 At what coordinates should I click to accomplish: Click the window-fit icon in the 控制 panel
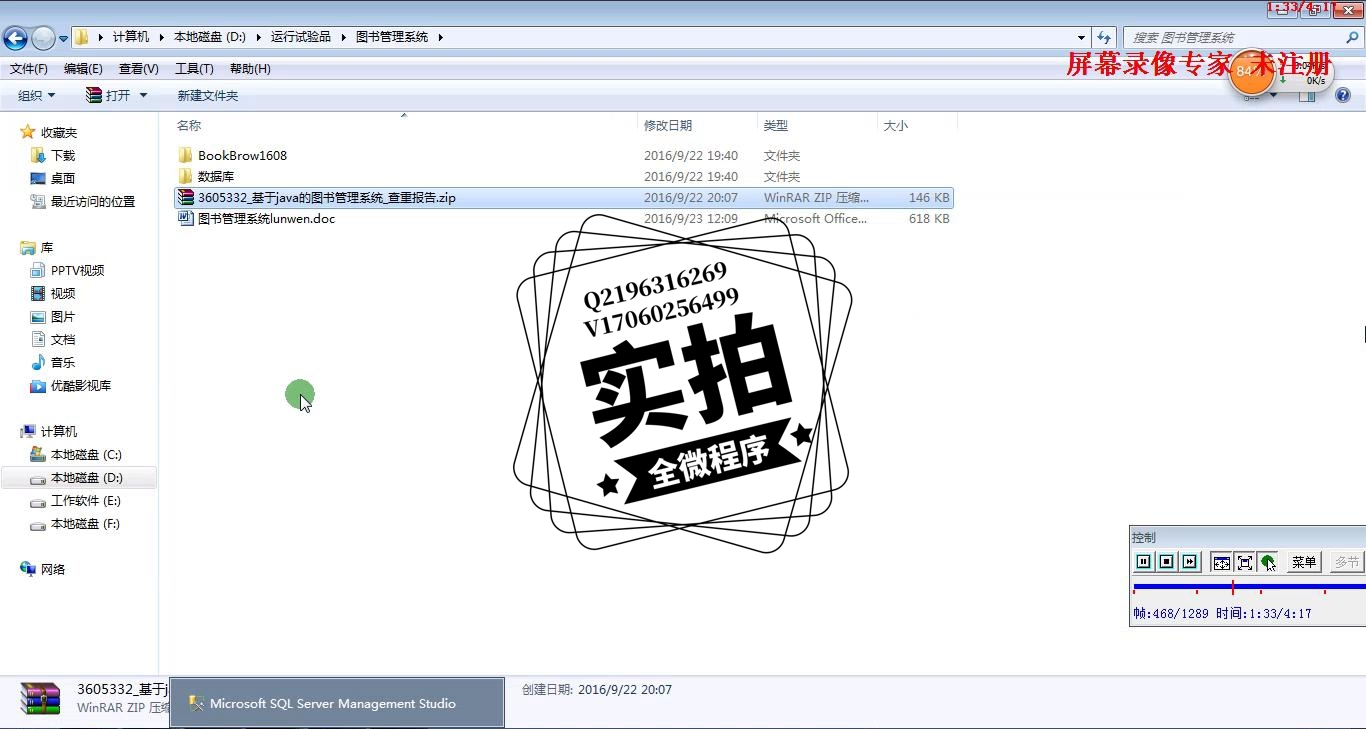pos(1221,562)
